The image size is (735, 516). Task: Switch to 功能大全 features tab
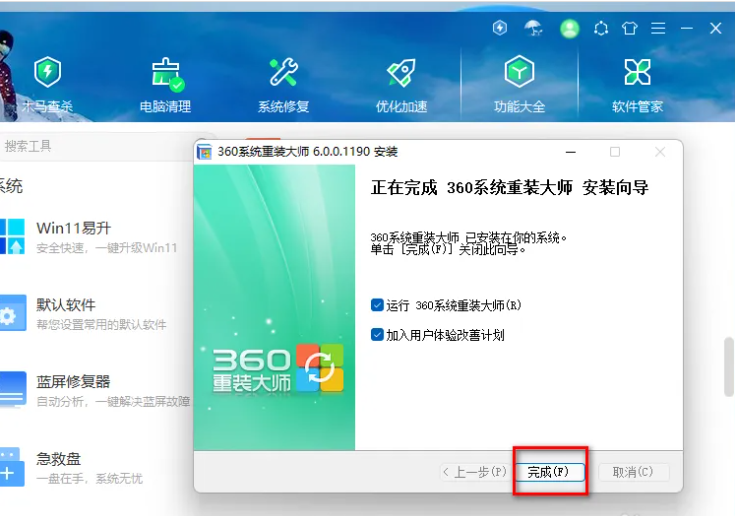click(519, 84)
